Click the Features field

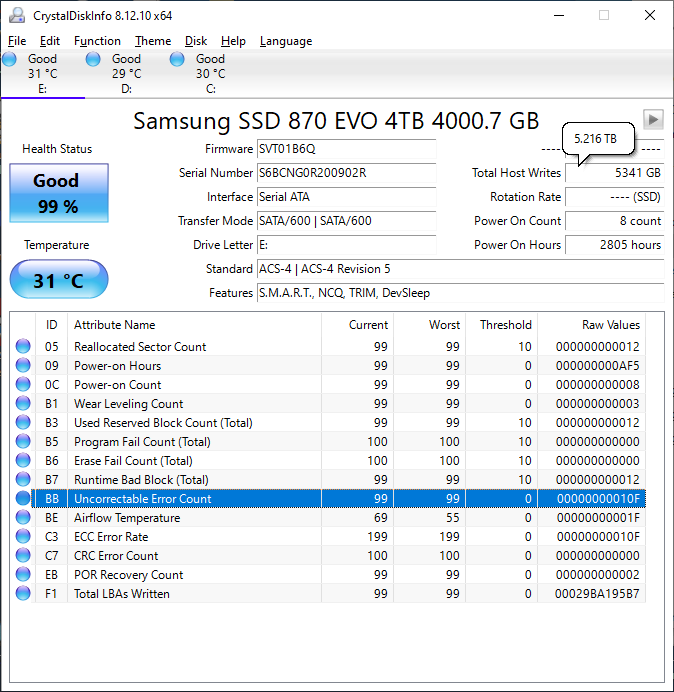click(x=460, y=293)
